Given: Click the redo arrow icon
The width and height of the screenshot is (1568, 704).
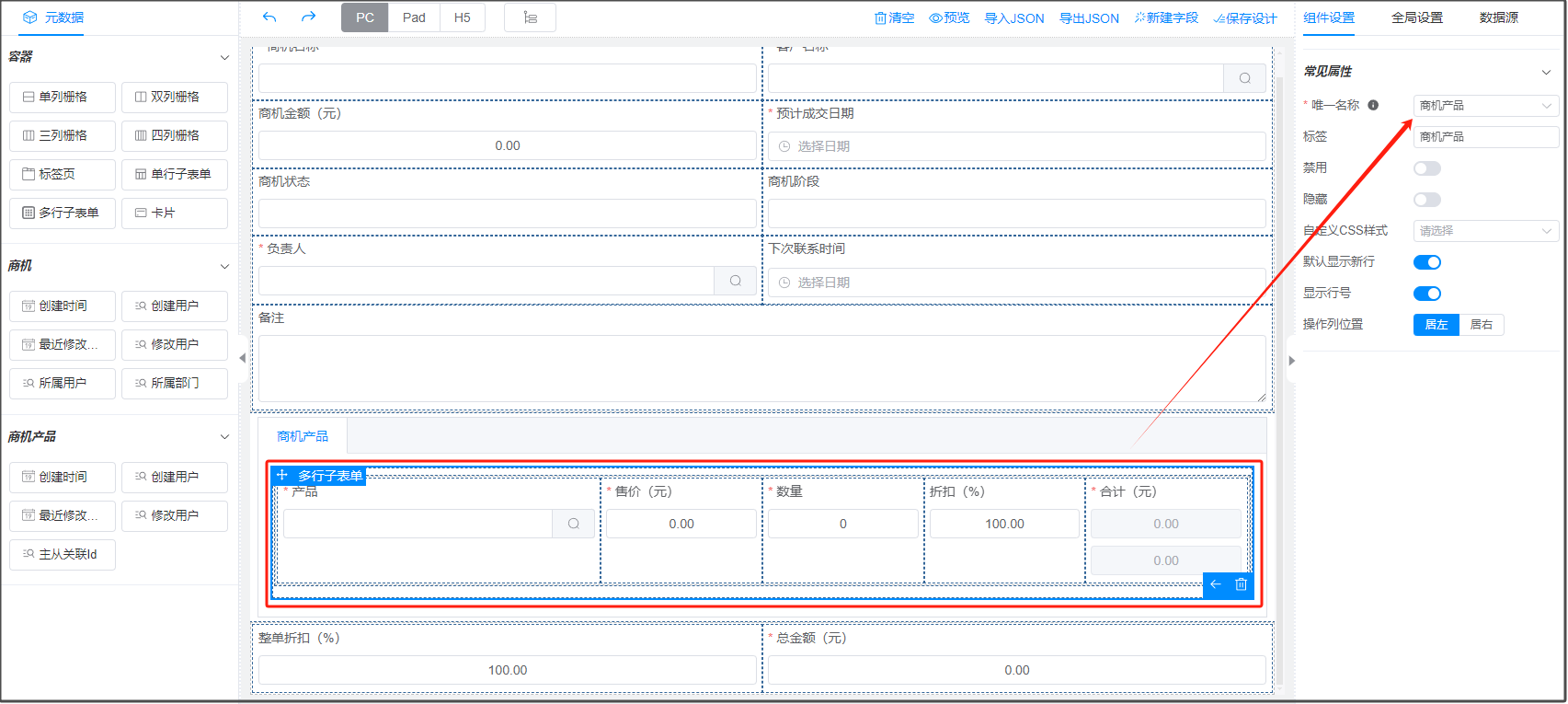Looking at the screenshot, I should 309,17.
